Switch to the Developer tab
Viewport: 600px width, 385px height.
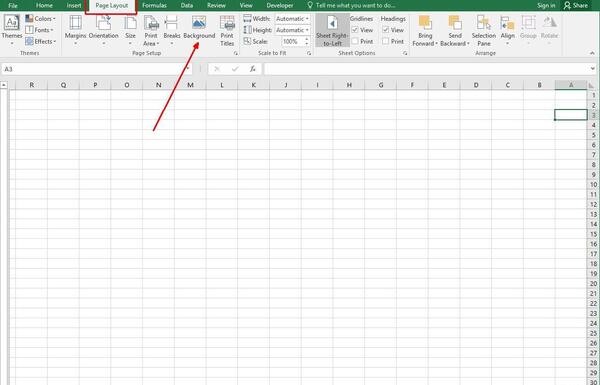point(280,5)
